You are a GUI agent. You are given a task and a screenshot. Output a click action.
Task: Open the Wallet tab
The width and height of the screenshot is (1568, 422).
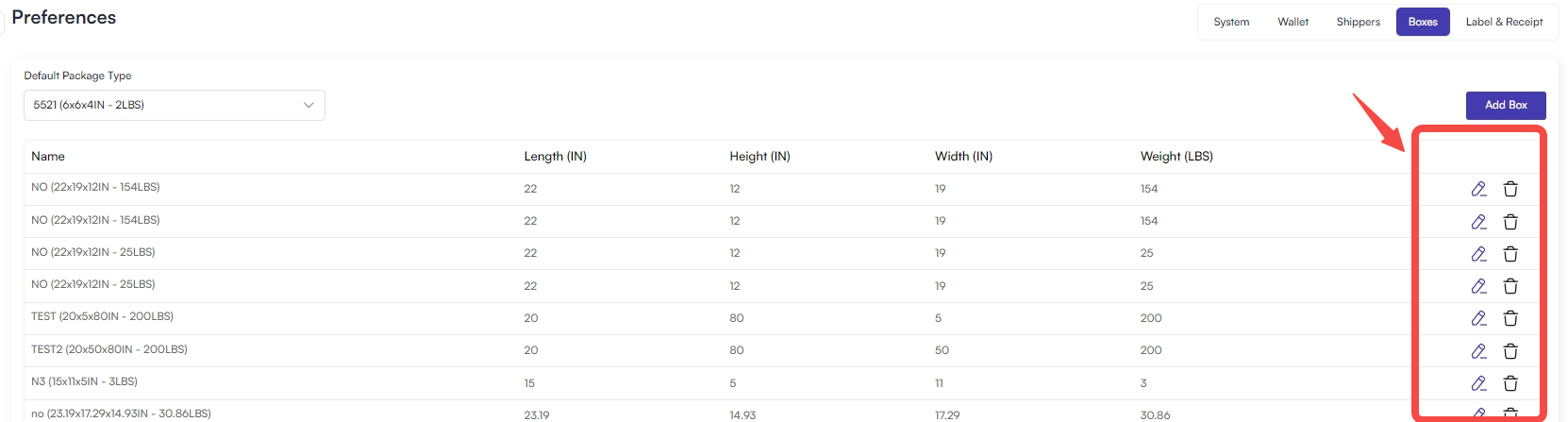1293,22
